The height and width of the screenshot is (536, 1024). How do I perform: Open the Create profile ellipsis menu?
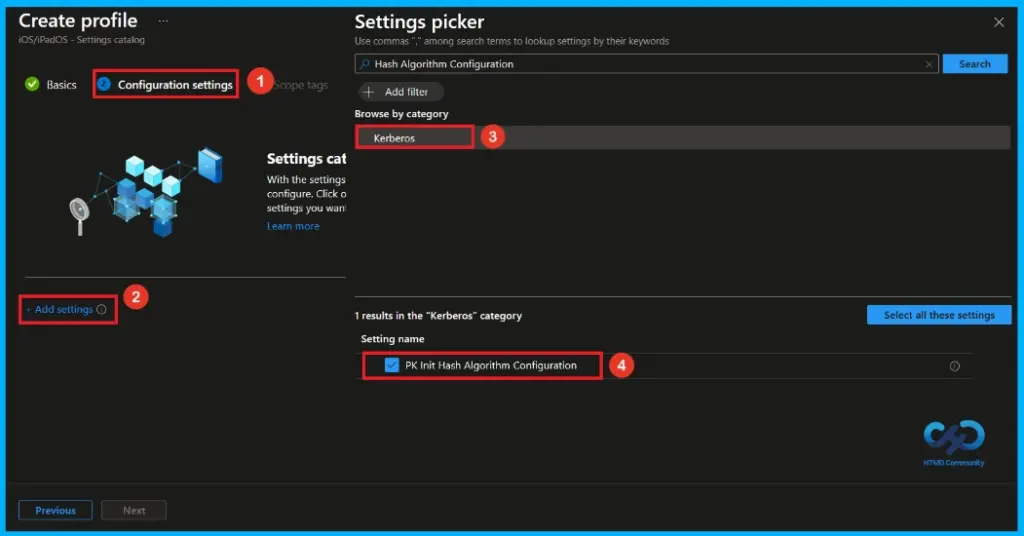[163, 21]
